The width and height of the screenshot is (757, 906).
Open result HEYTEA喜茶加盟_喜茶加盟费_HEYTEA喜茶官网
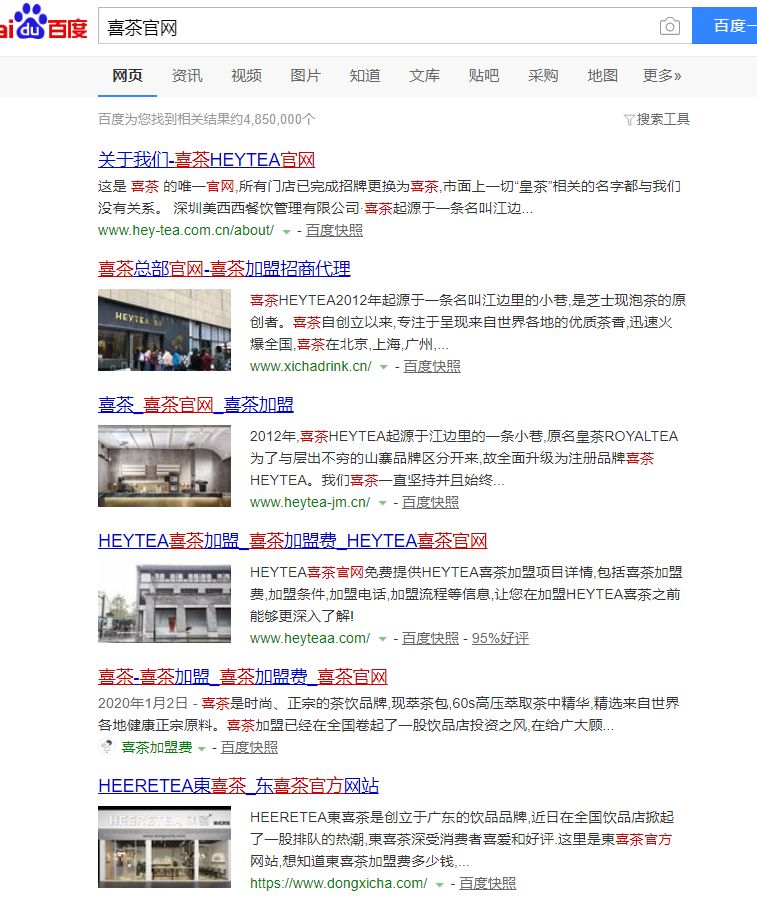click(x=292, y=541)
